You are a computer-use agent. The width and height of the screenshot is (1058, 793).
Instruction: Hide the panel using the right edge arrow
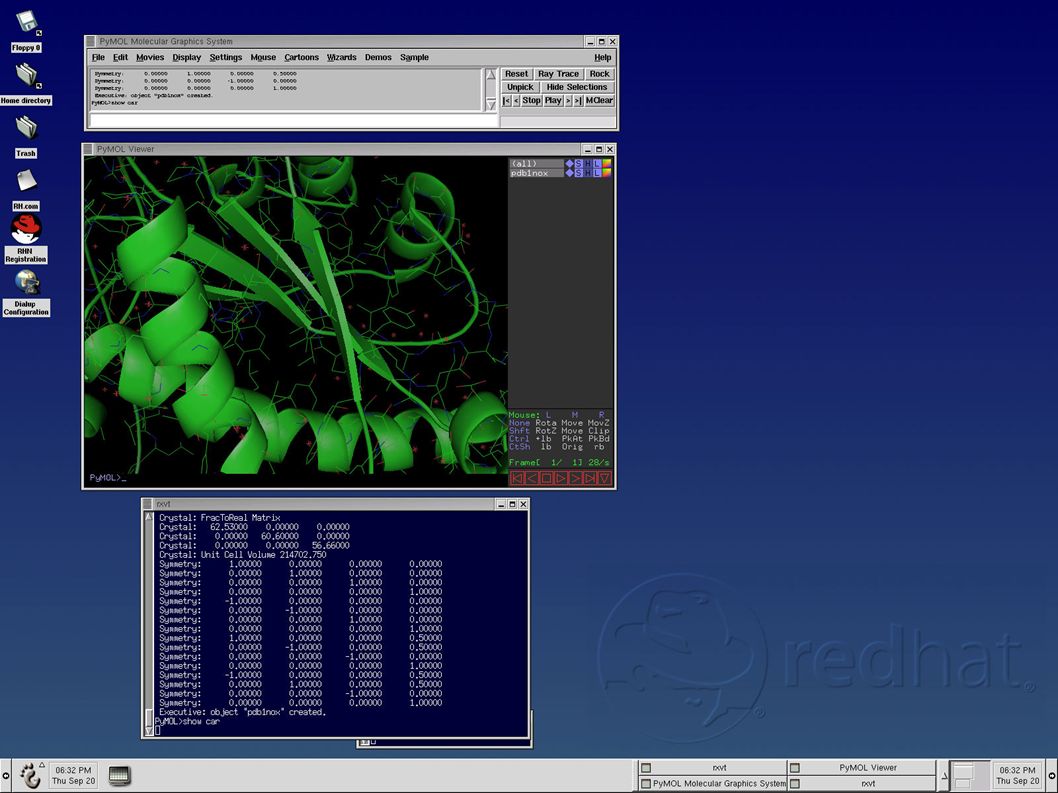[1052, 775]
